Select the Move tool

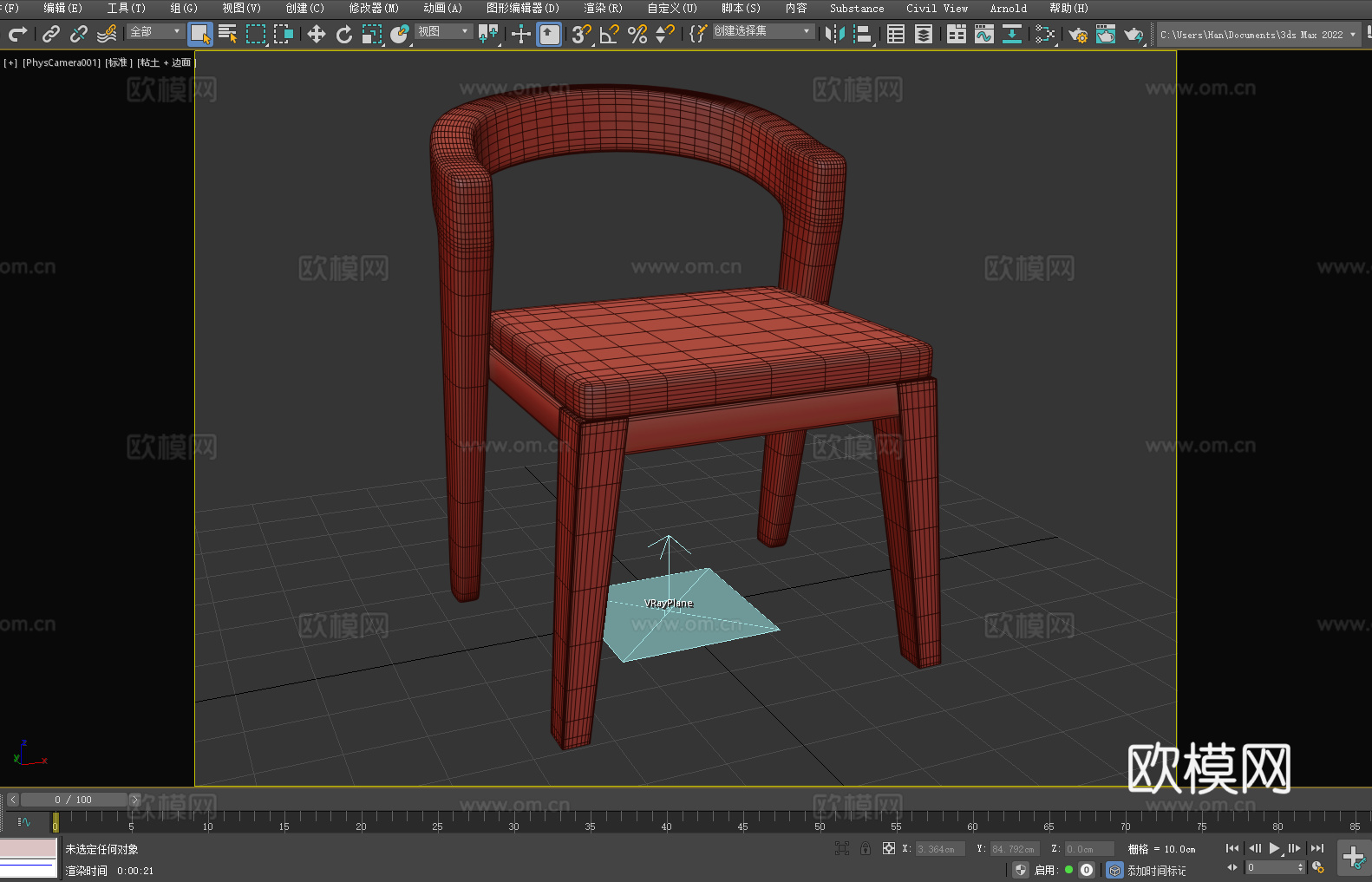pos(317,34)
